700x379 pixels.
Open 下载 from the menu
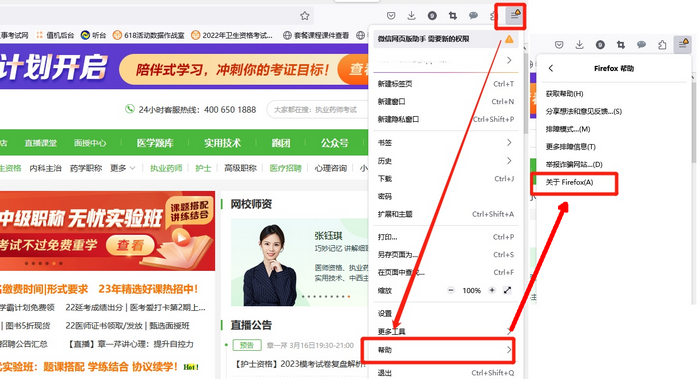[x=446, y=179]
